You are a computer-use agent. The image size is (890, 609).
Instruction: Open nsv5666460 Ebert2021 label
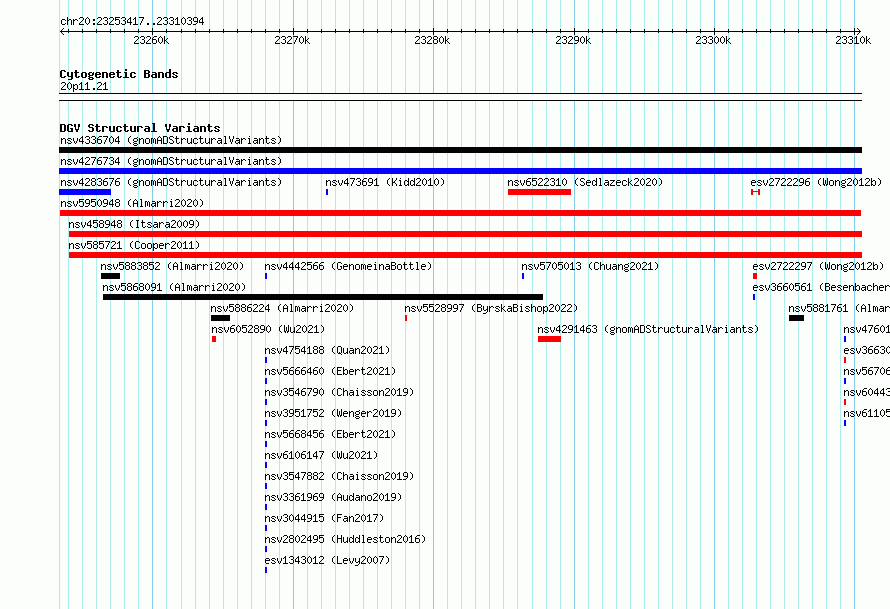[x=330, y=371]
